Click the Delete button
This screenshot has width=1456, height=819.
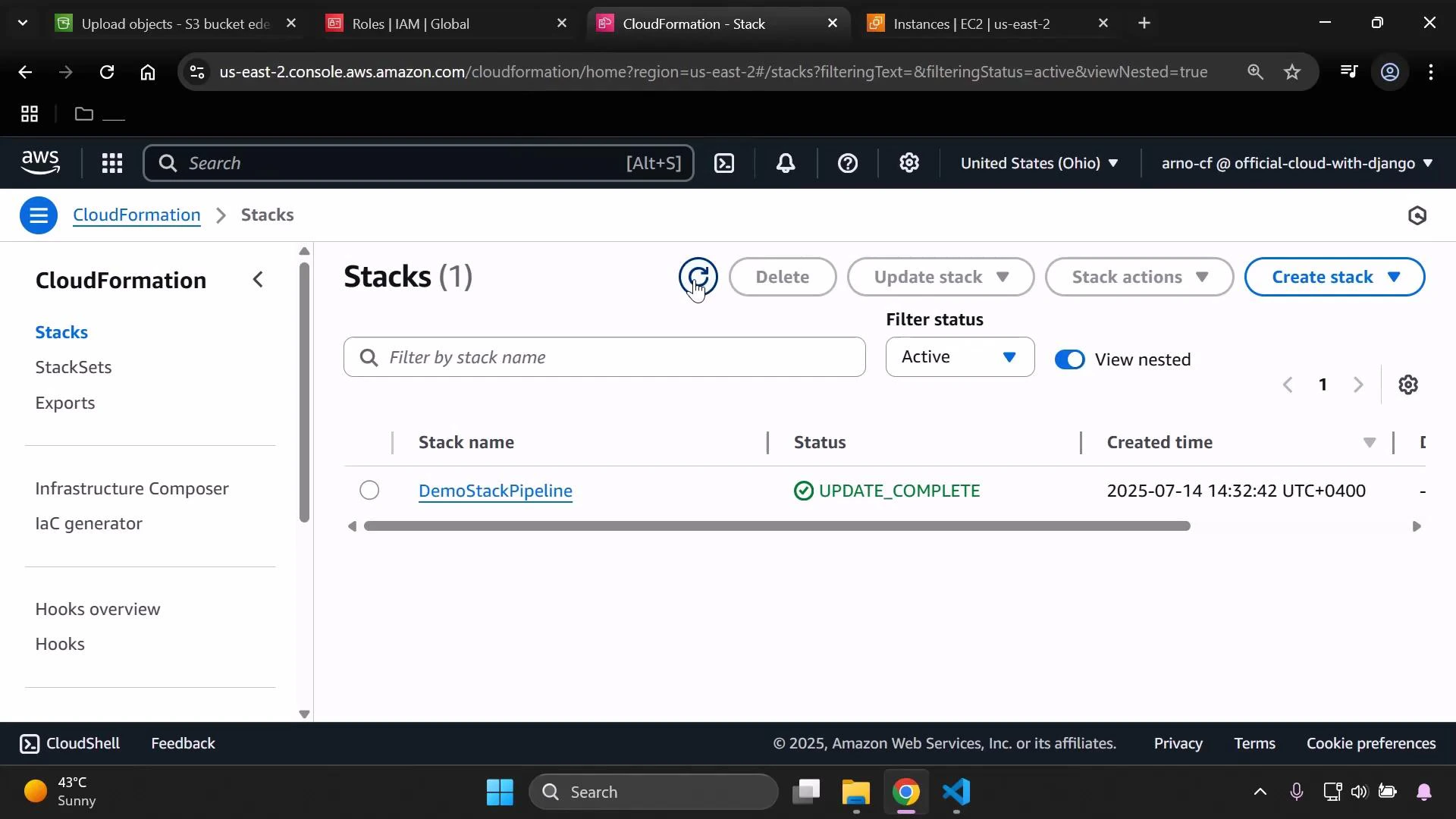tap(782, 277)
